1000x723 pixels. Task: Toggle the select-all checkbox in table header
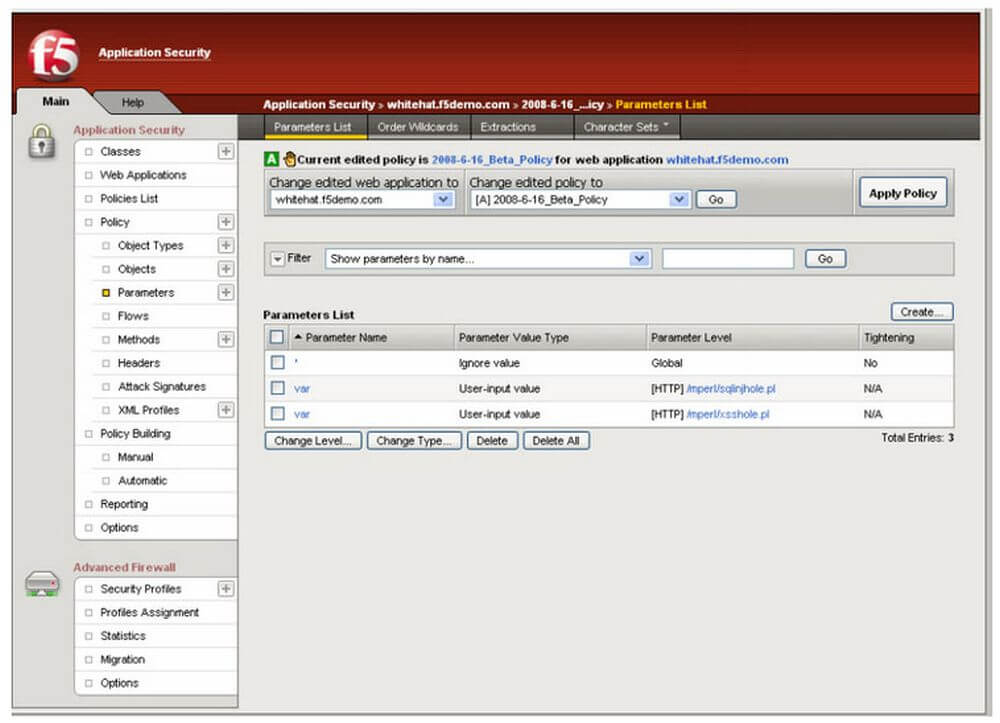277,337
